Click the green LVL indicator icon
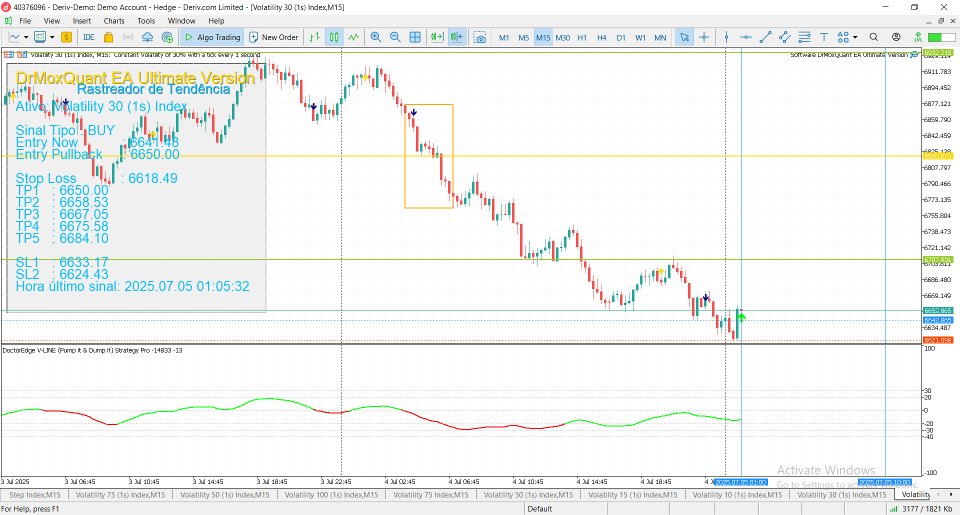This screenshot has height=515, width=960. 918,37
